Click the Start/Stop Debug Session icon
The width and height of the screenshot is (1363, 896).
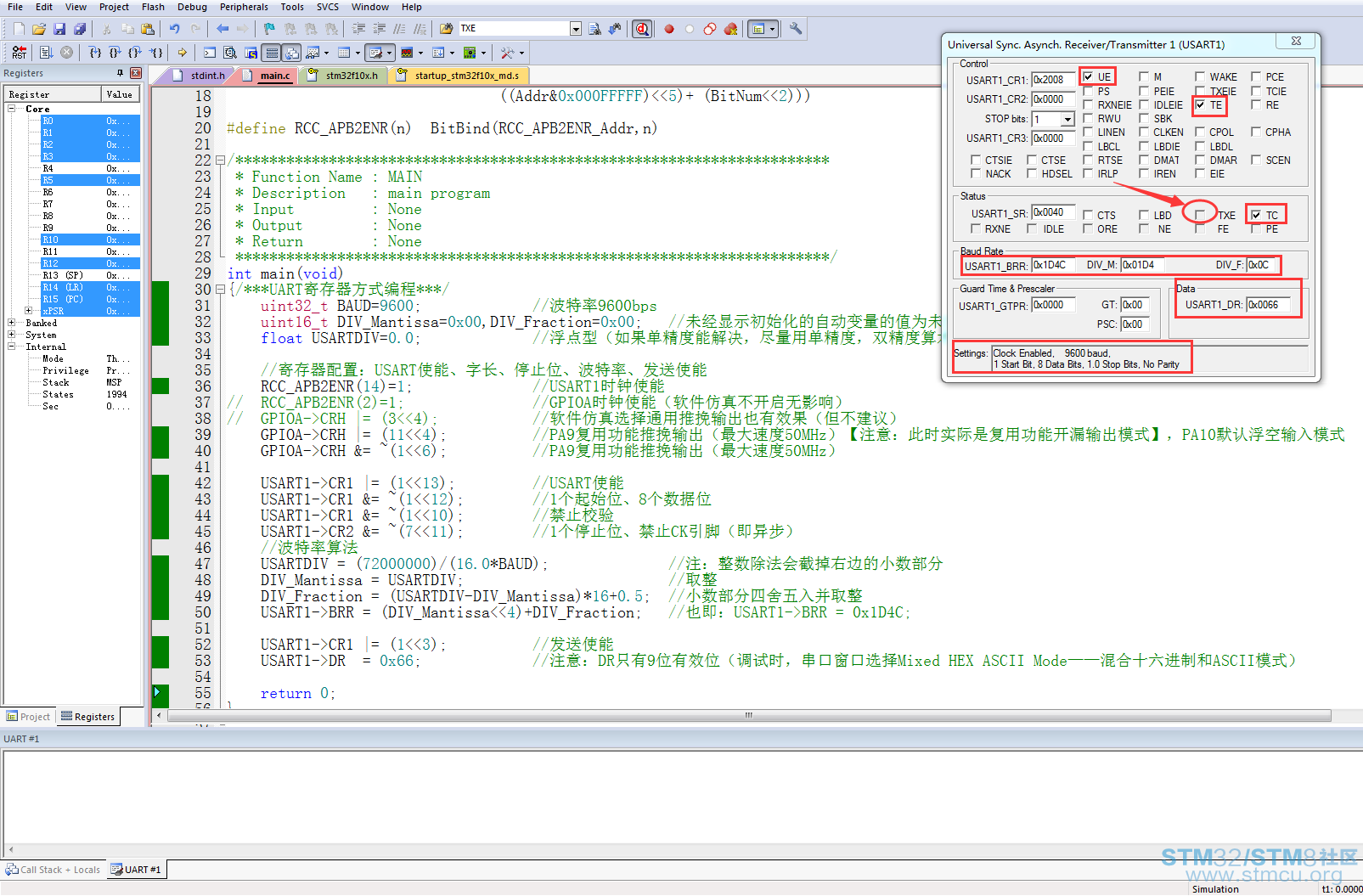(x=643, y=29)
